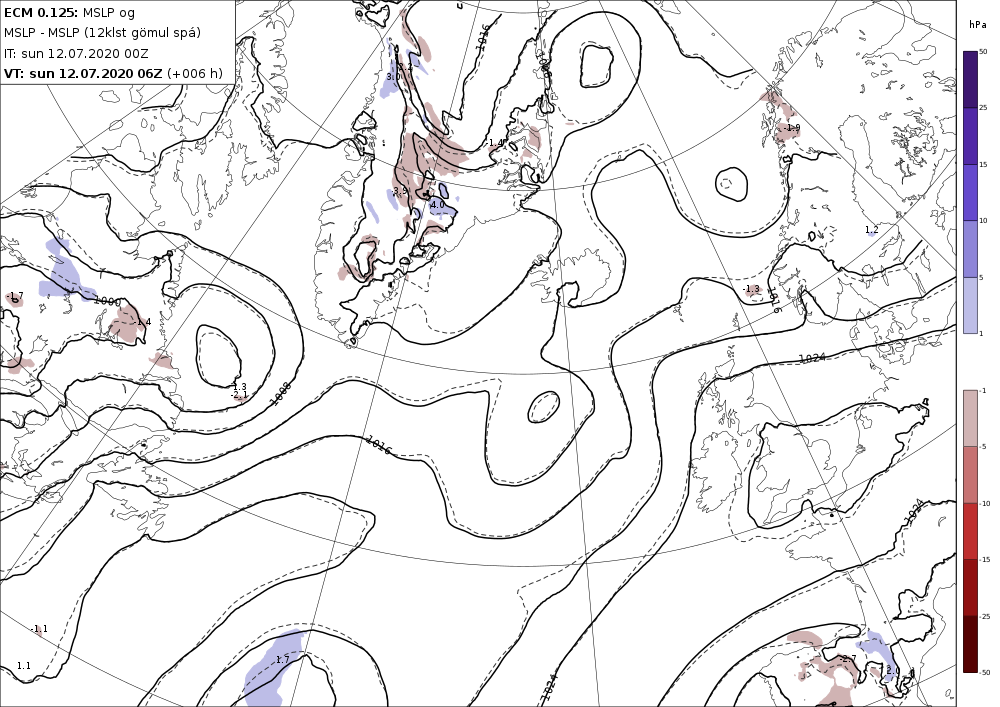The image size is (1000, 707).
Task: Click the pale pink legend band between -1 and -5
Action: (970, 418)
